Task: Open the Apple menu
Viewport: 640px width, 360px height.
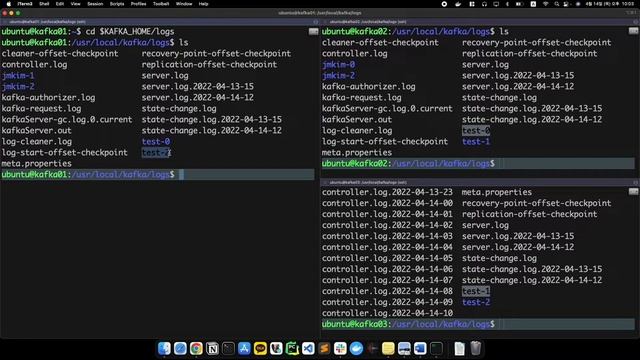Action: point(9,4)
